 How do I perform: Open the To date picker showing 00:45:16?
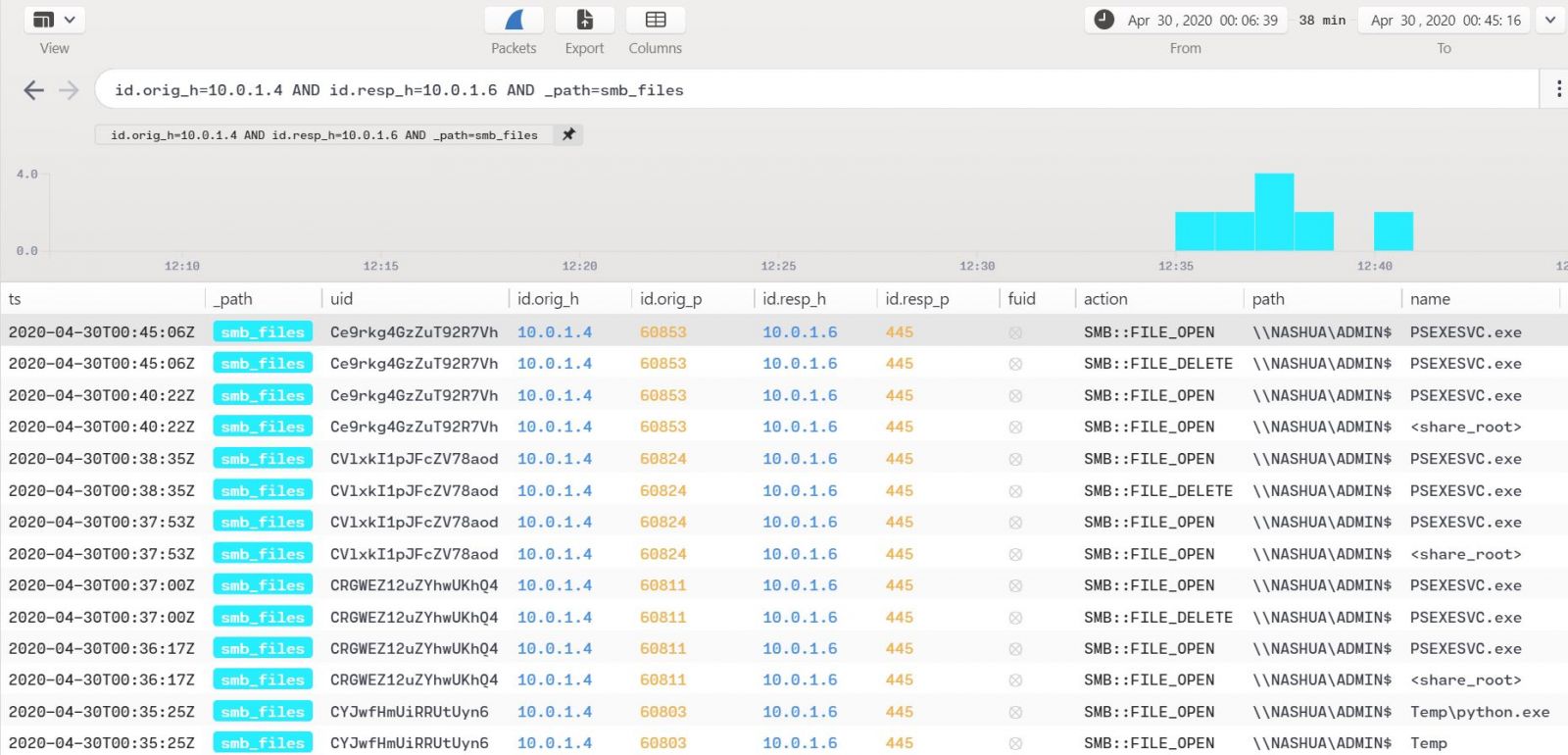pos(1445,21)
